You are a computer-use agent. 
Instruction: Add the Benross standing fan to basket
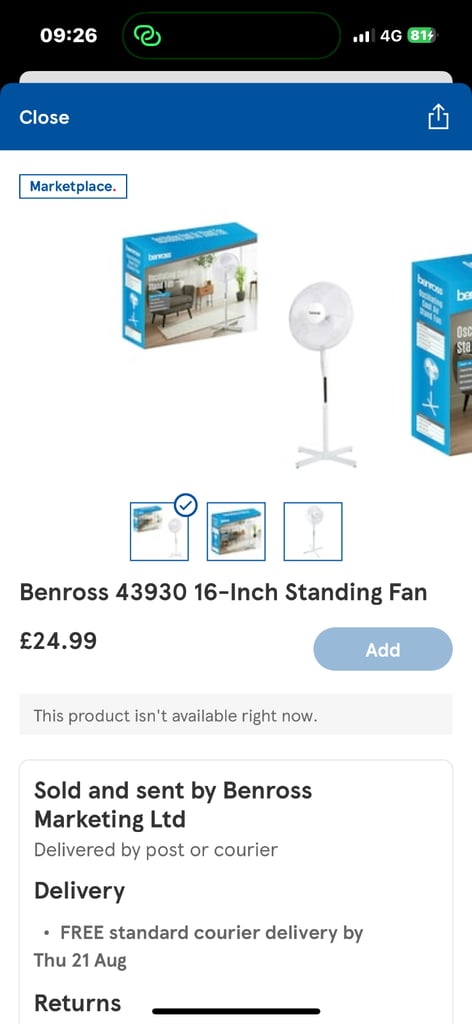point(383,649)
